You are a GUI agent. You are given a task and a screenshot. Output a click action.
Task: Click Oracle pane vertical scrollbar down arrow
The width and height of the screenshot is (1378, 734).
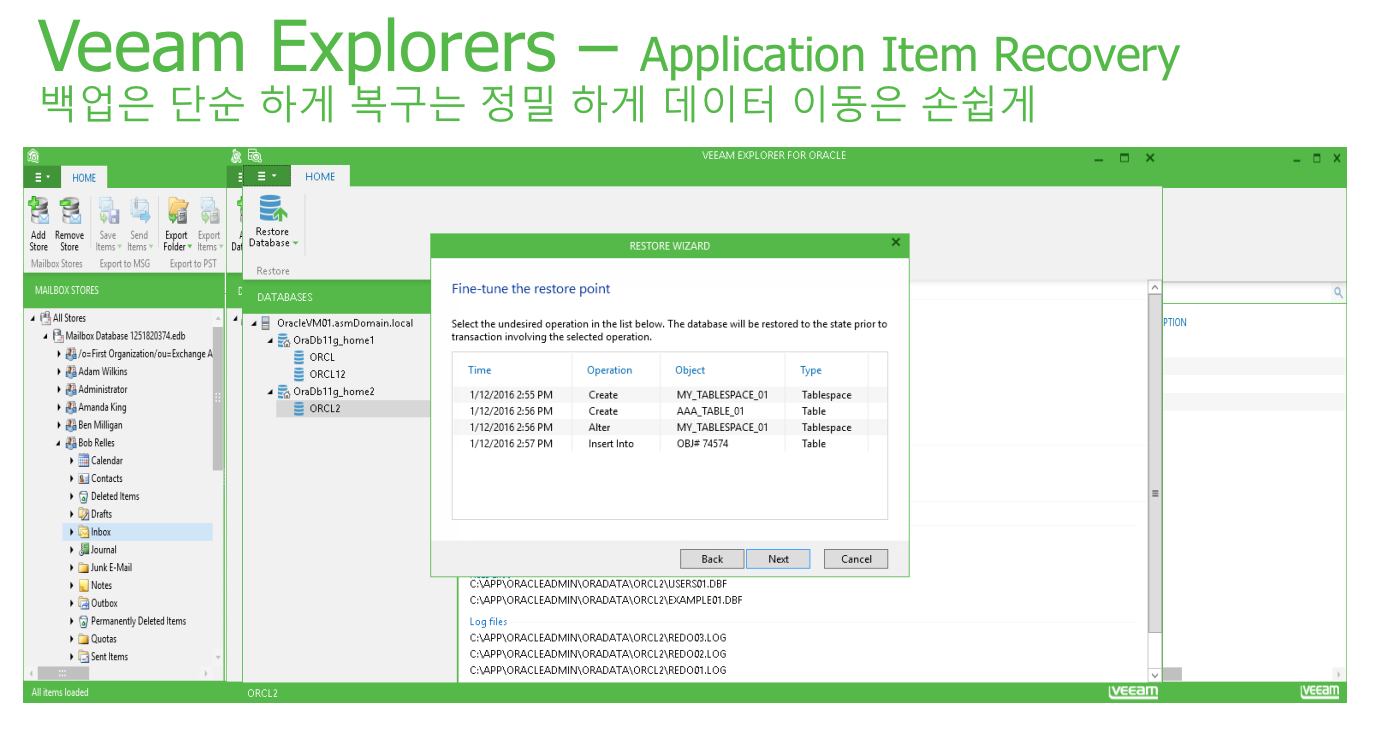click(1155, 676)
